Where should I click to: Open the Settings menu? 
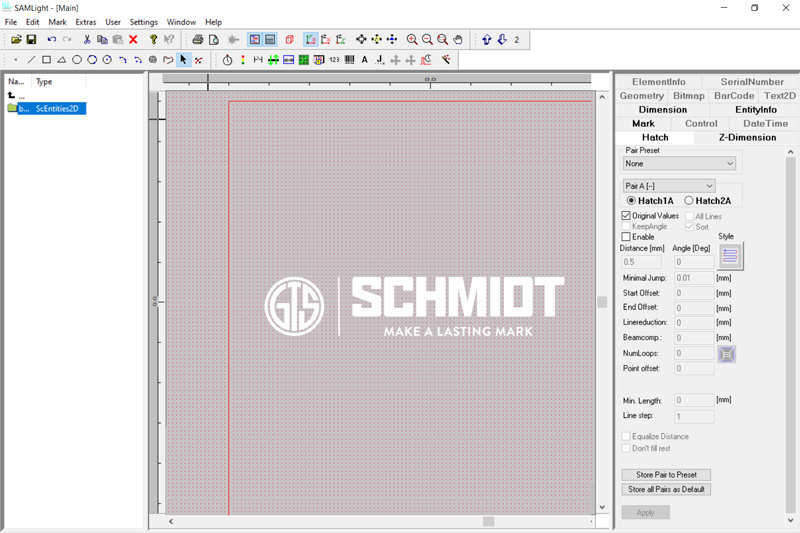(x=143, y=22)
